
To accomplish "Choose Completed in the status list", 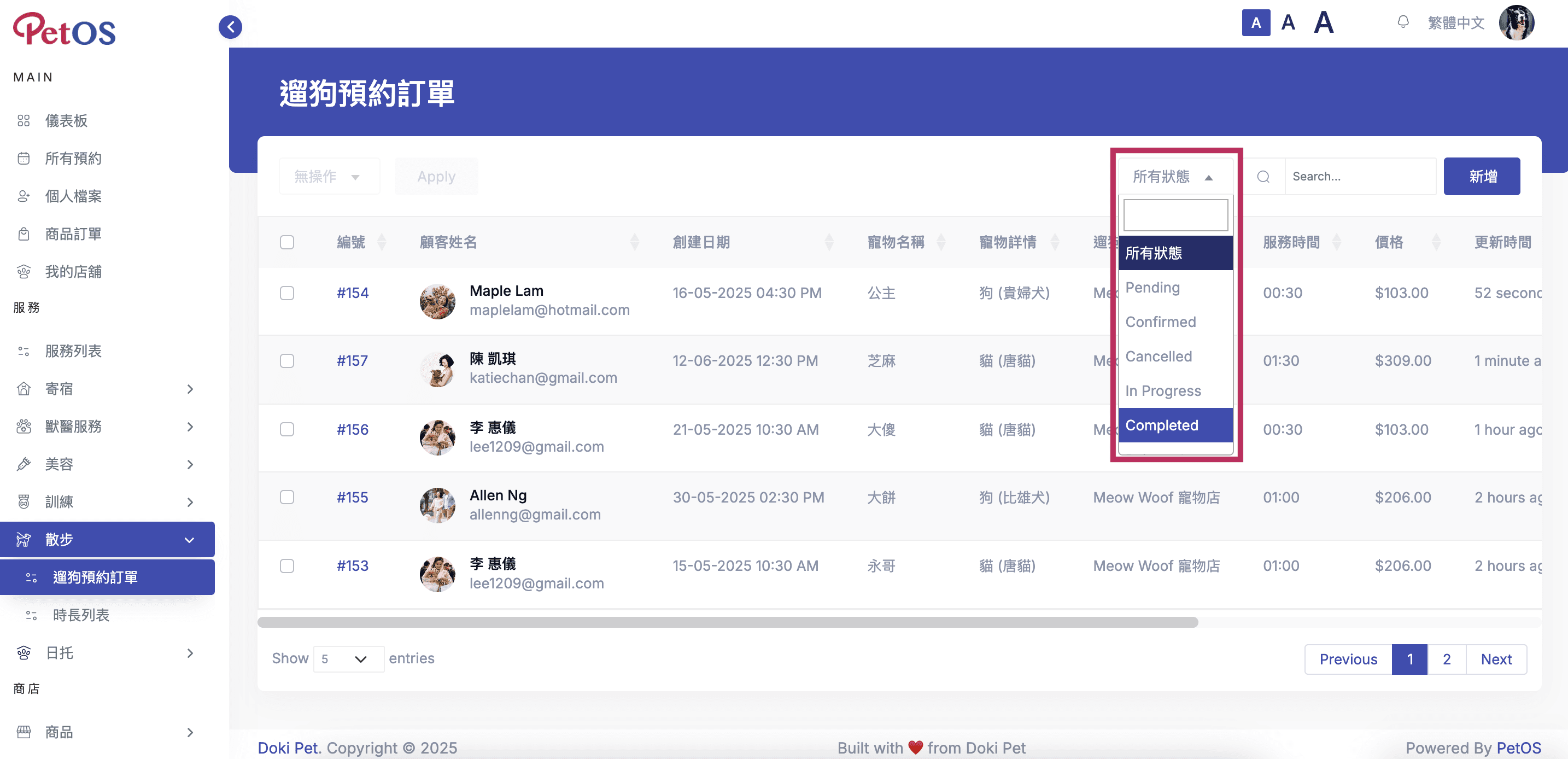I will (1175, 425).
